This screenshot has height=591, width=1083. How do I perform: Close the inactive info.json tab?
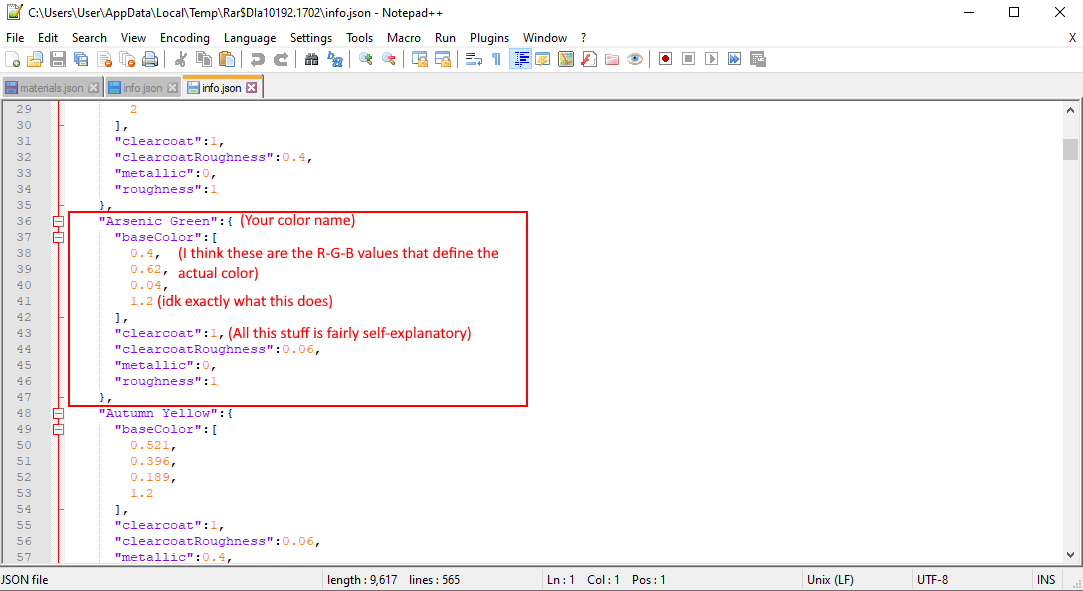[173, 88]
